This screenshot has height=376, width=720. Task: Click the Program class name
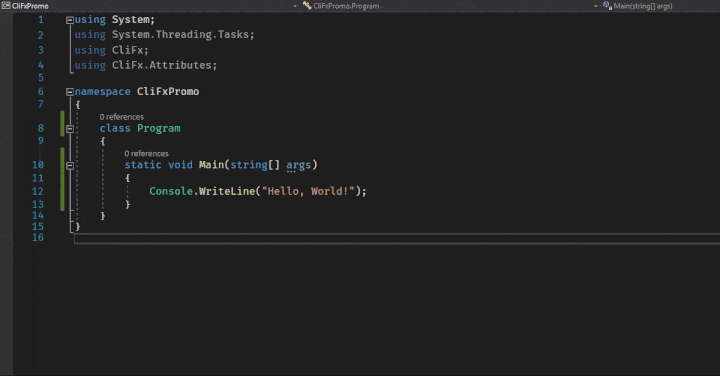[159, 129]
